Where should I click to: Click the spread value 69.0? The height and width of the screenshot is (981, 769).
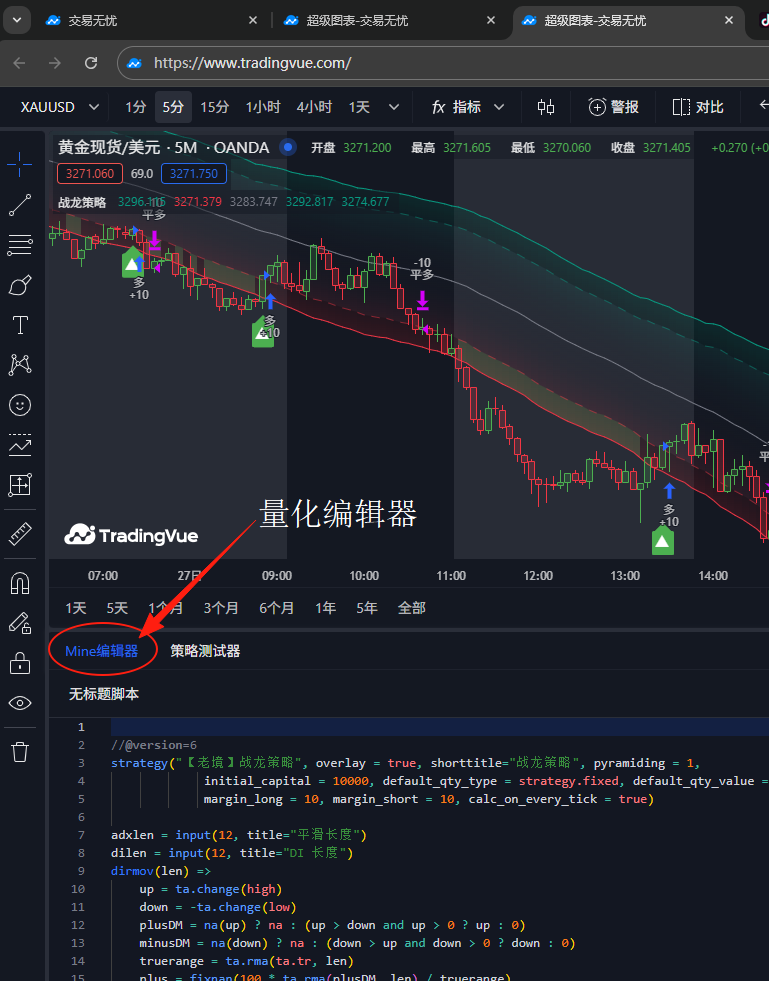click(x=142, y=173)
